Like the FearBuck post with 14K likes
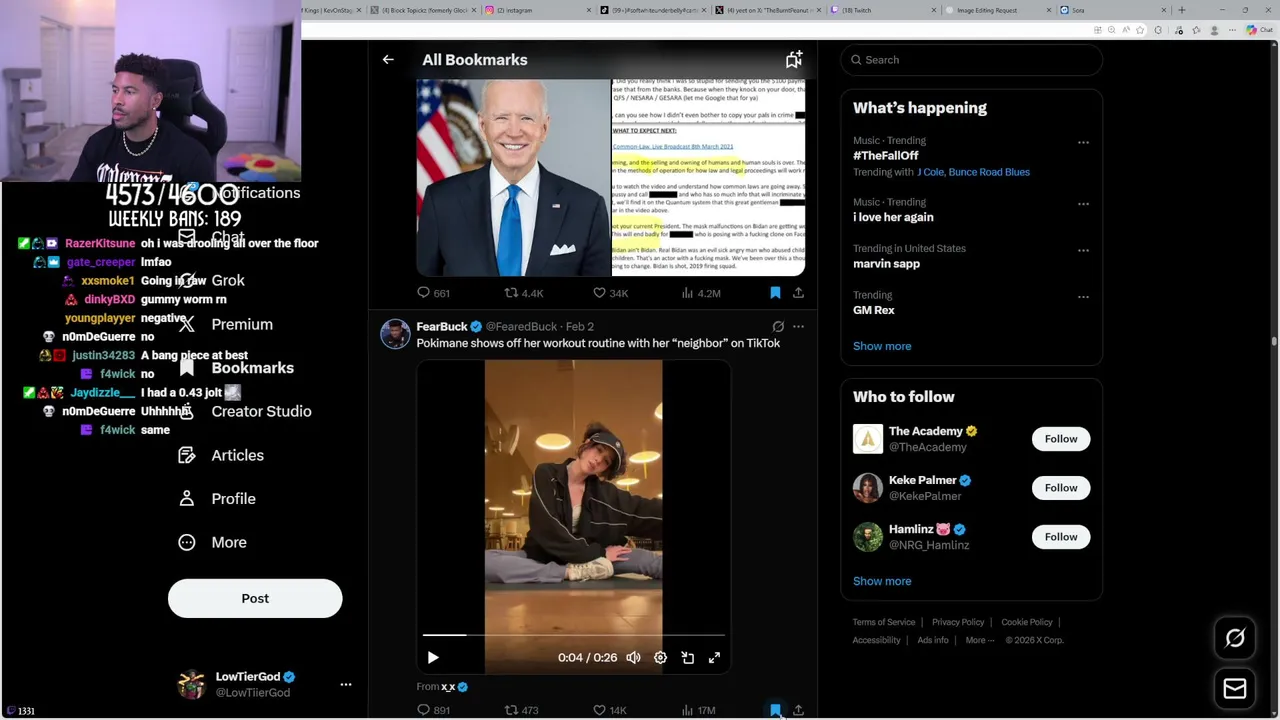Image resolution: width=1280 pixels, height=720 pixels. (610, 710)
